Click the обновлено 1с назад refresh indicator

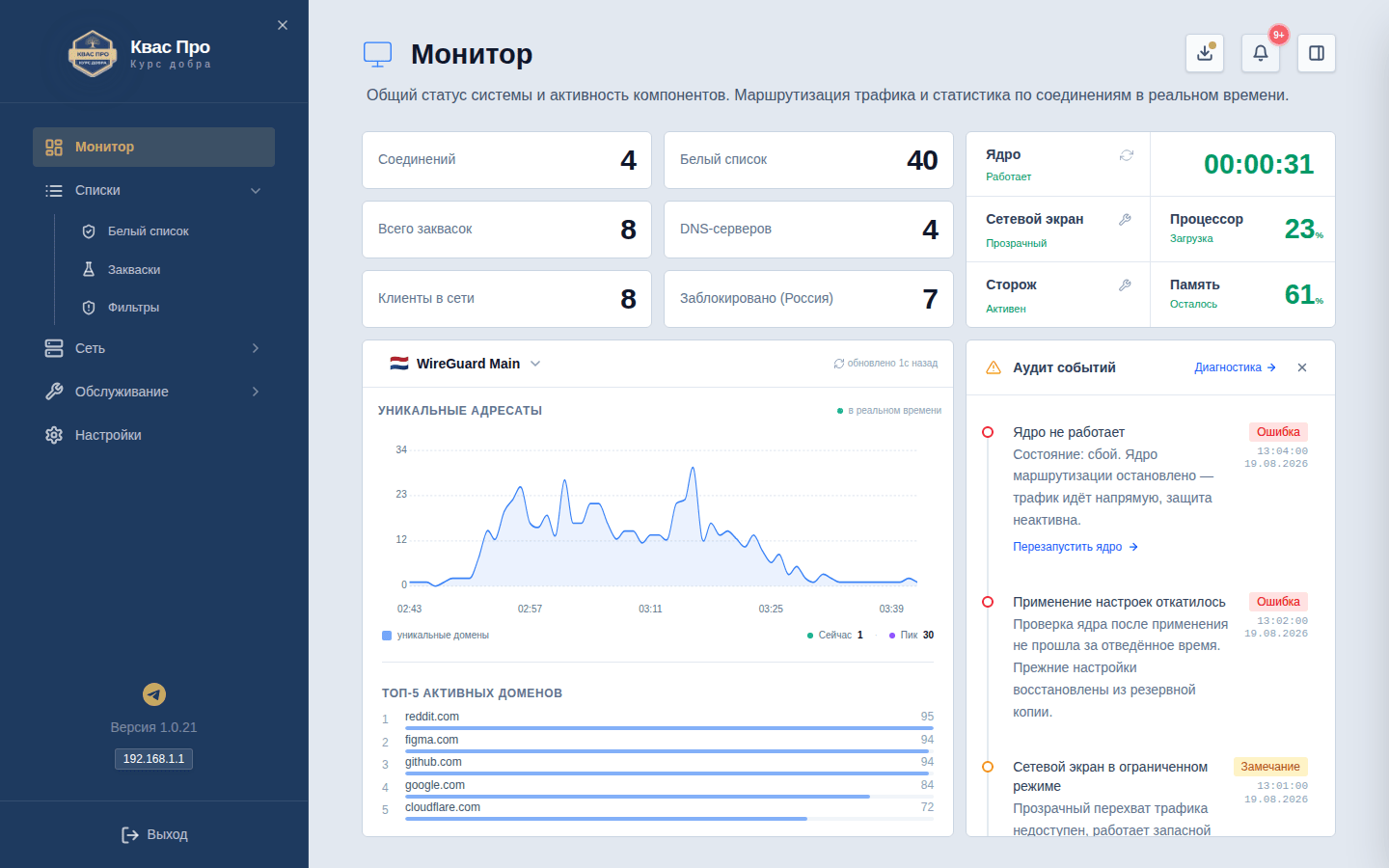point(885,364)
